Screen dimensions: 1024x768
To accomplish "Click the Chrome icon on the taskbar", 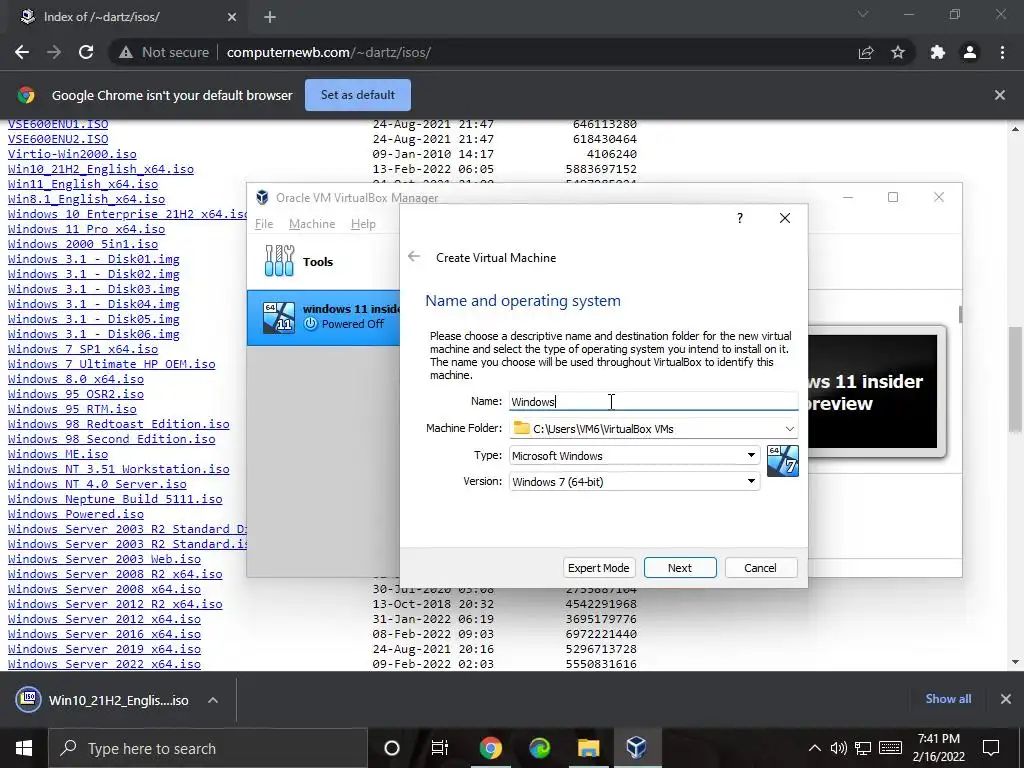I will (490, 748).
